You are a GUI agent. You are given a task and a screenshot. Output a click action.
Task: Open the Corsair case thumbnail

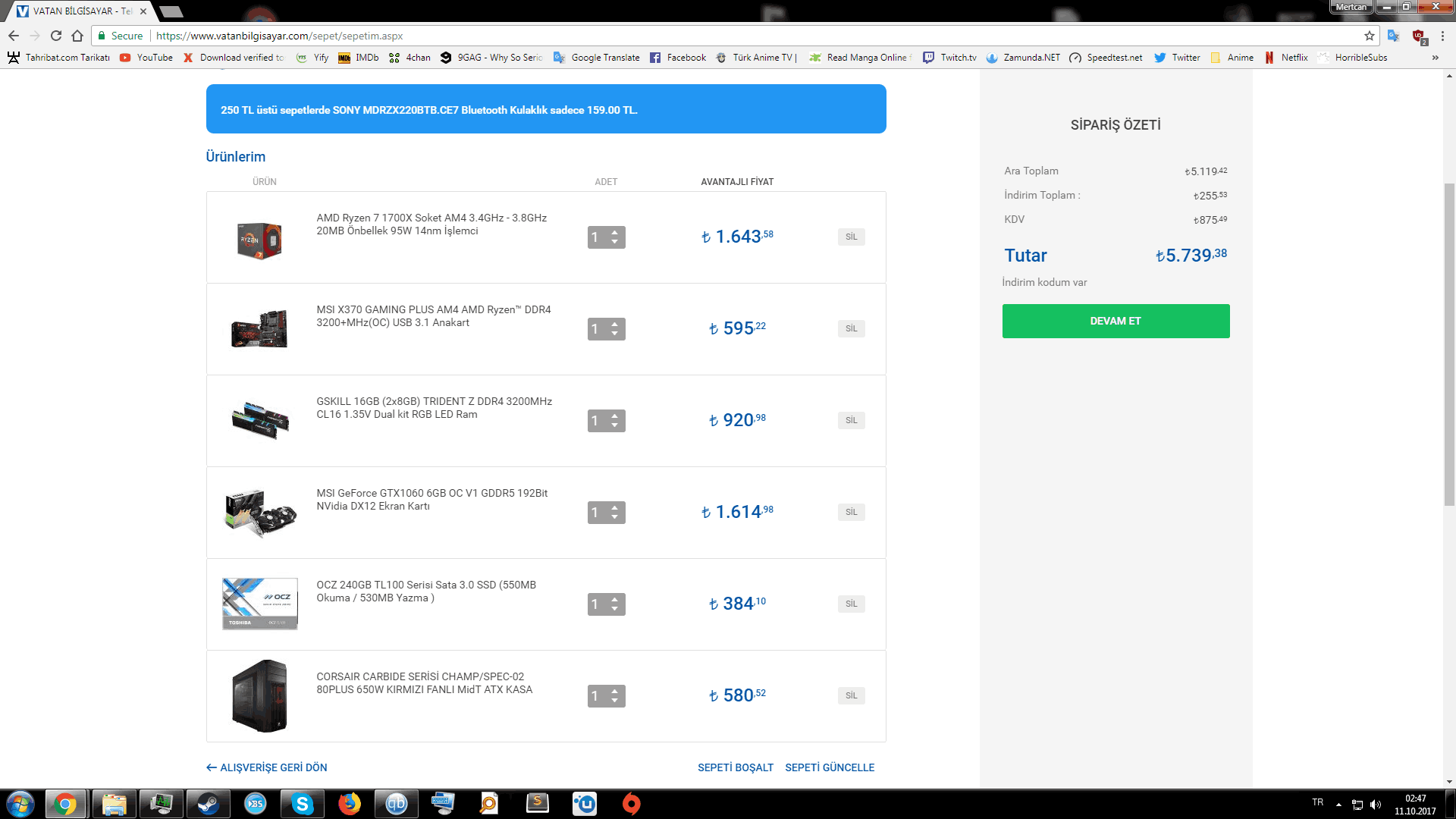point(259,696)
